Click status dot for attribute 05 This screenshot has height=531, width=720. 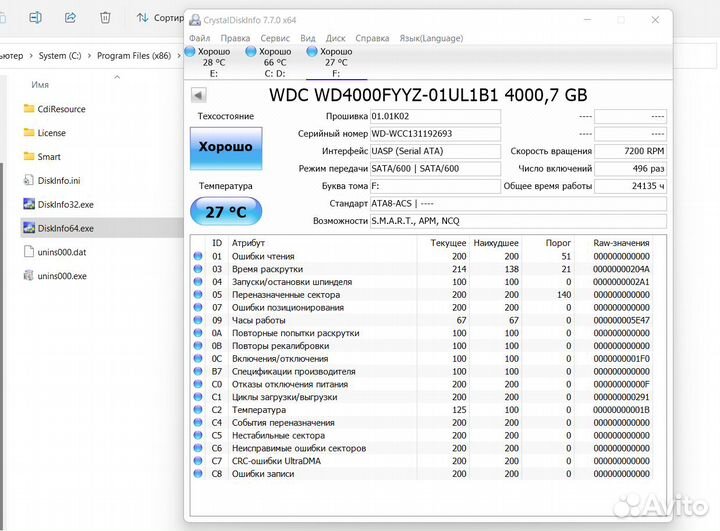pyautogui.click(x=198, y=294)
